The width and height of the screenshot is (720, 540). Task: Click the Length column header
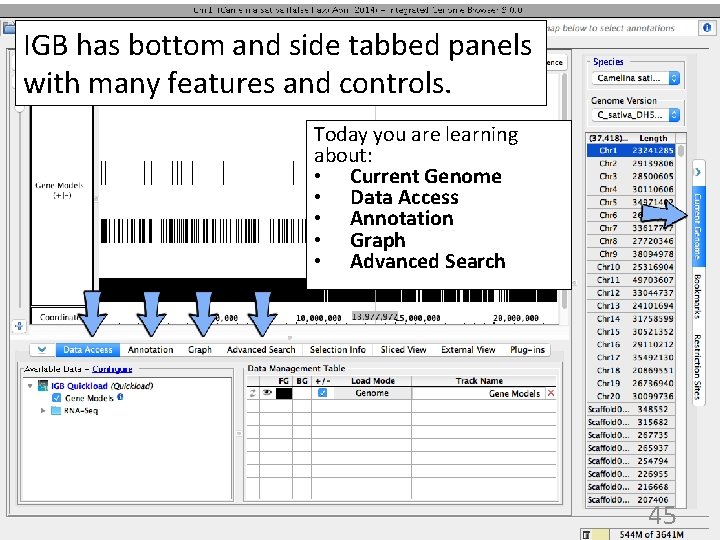pyautogui.click(x=653, y=138)
